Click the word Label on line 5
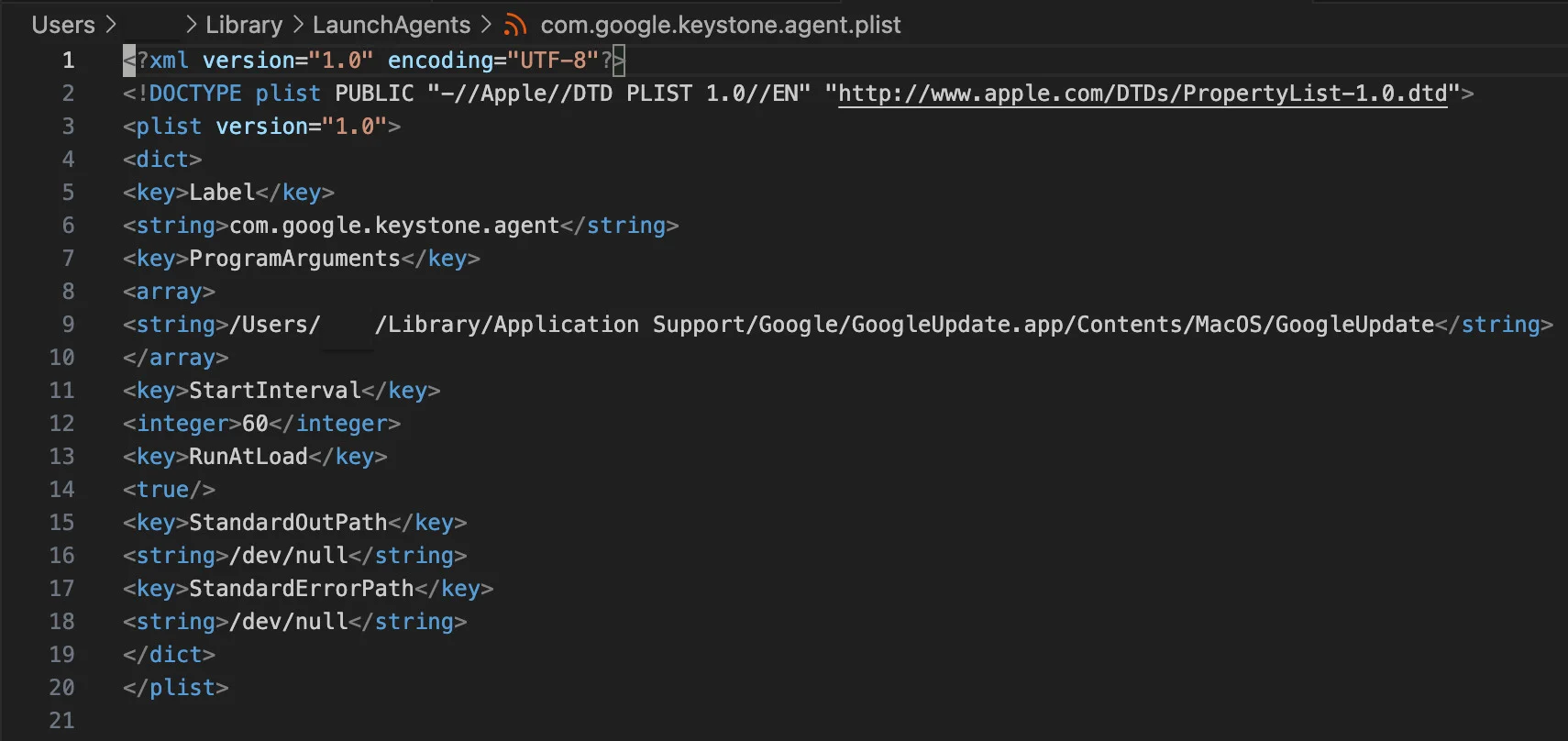The image size is (1568, 741). (x=222, y=193)
